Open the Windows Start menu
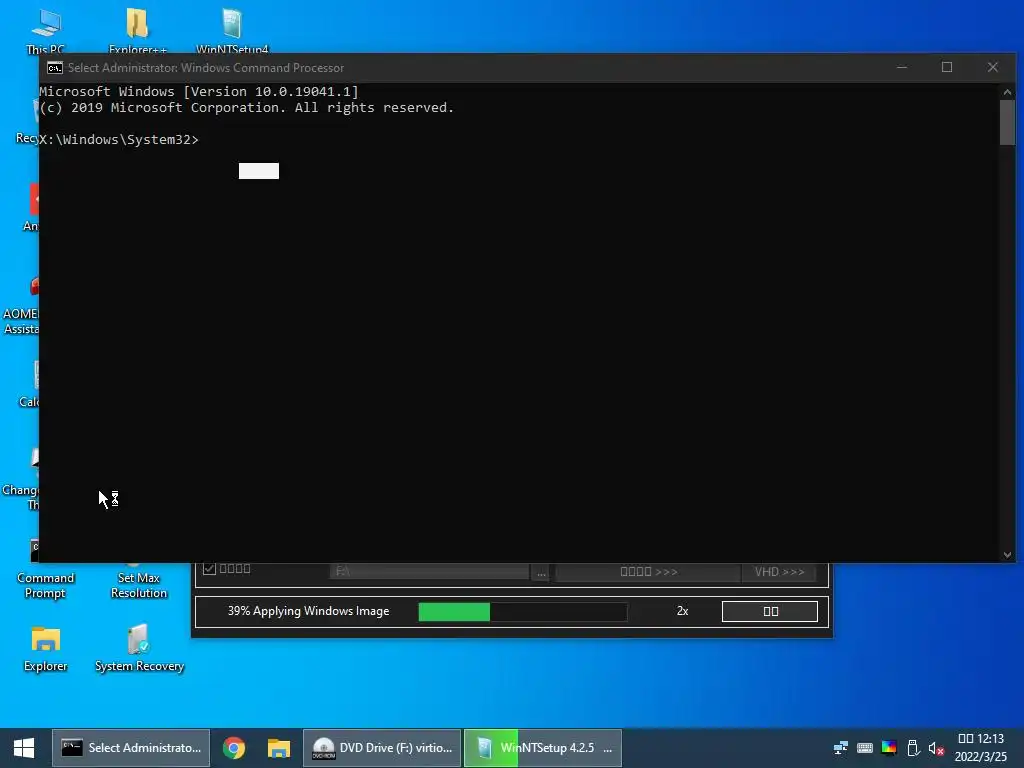This screenshot has height=768, width=1024. [x=24, y=748]
